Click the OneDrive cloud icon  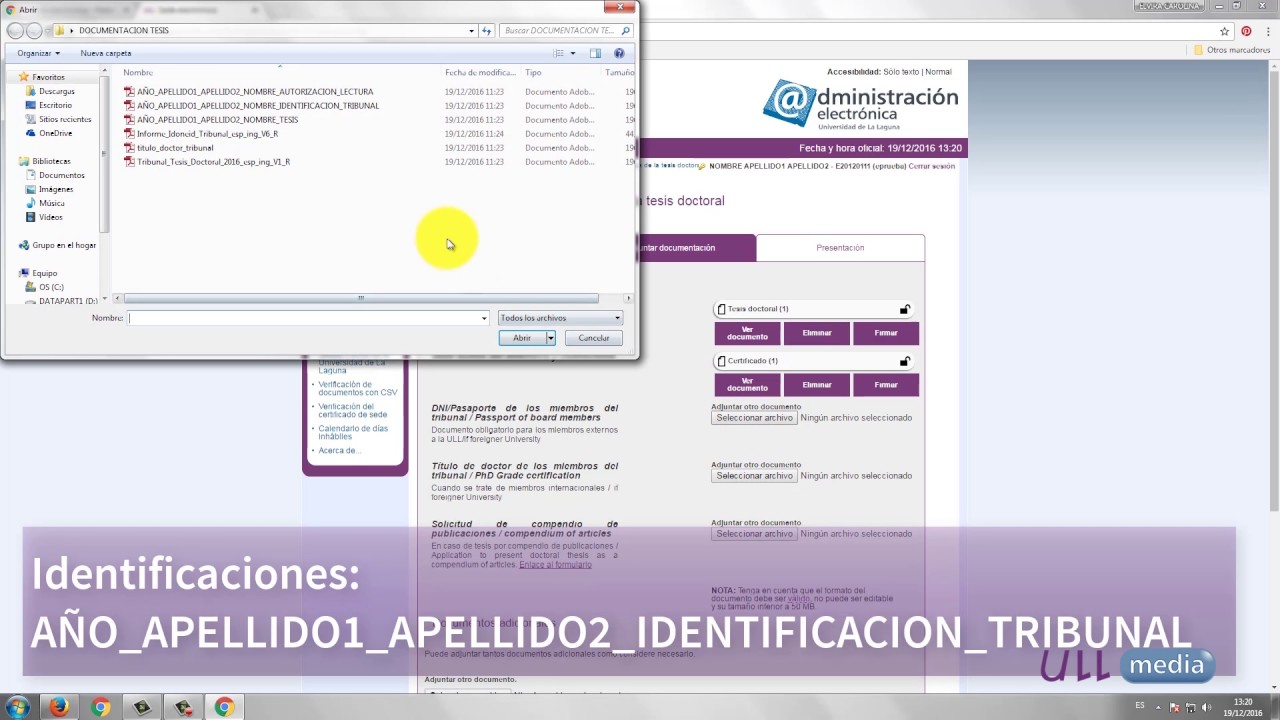(31, 133)
